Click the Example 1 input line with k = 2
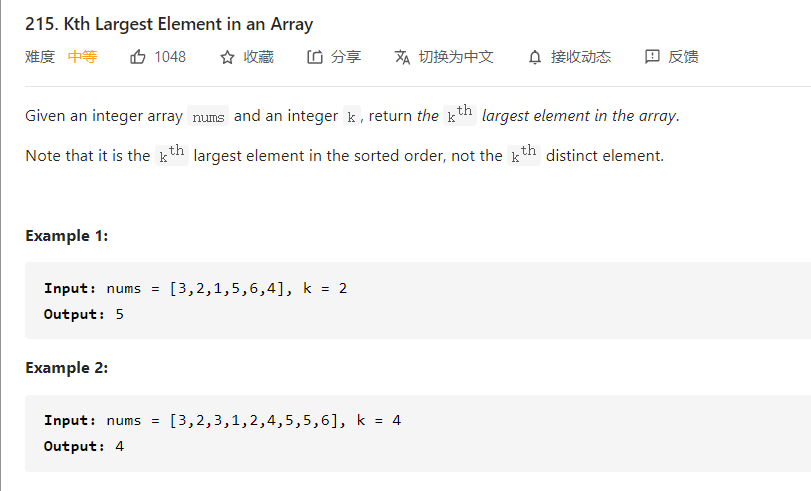 point(195,288)
